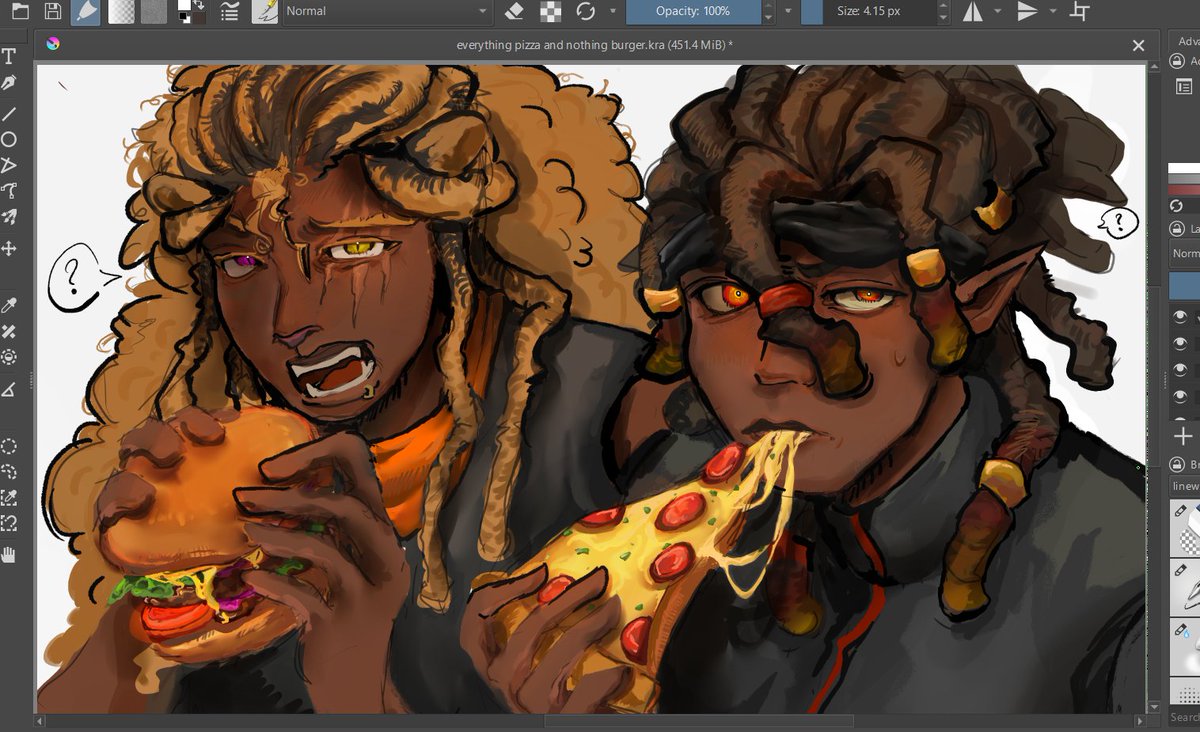Open the layer blending mode dropdown
Viewport: 1200px width, 732px height.
tap(1184, 254)
